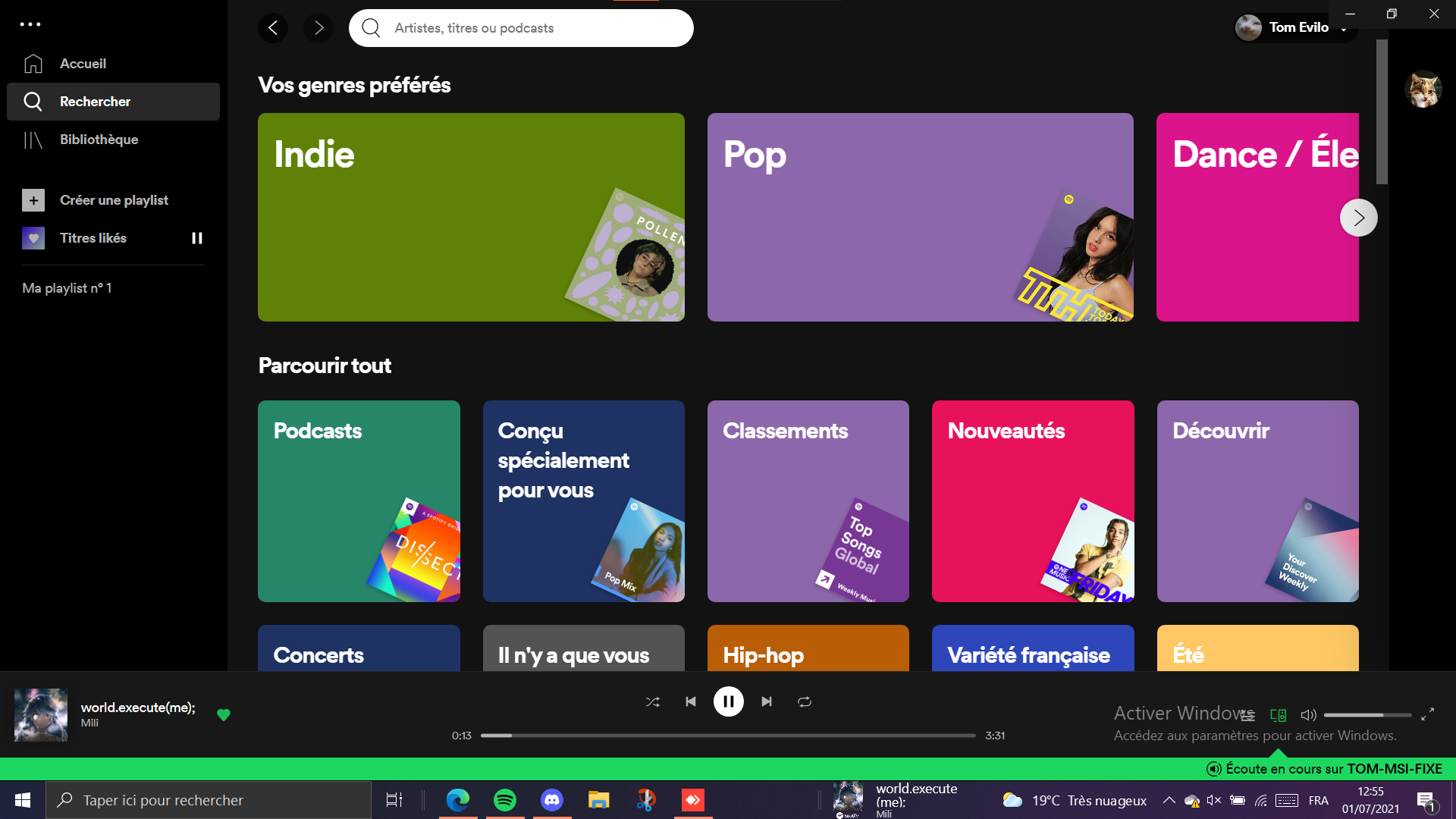Like the playing track with the heart icon
The image size is (1456, 819).
click(224, 715)
